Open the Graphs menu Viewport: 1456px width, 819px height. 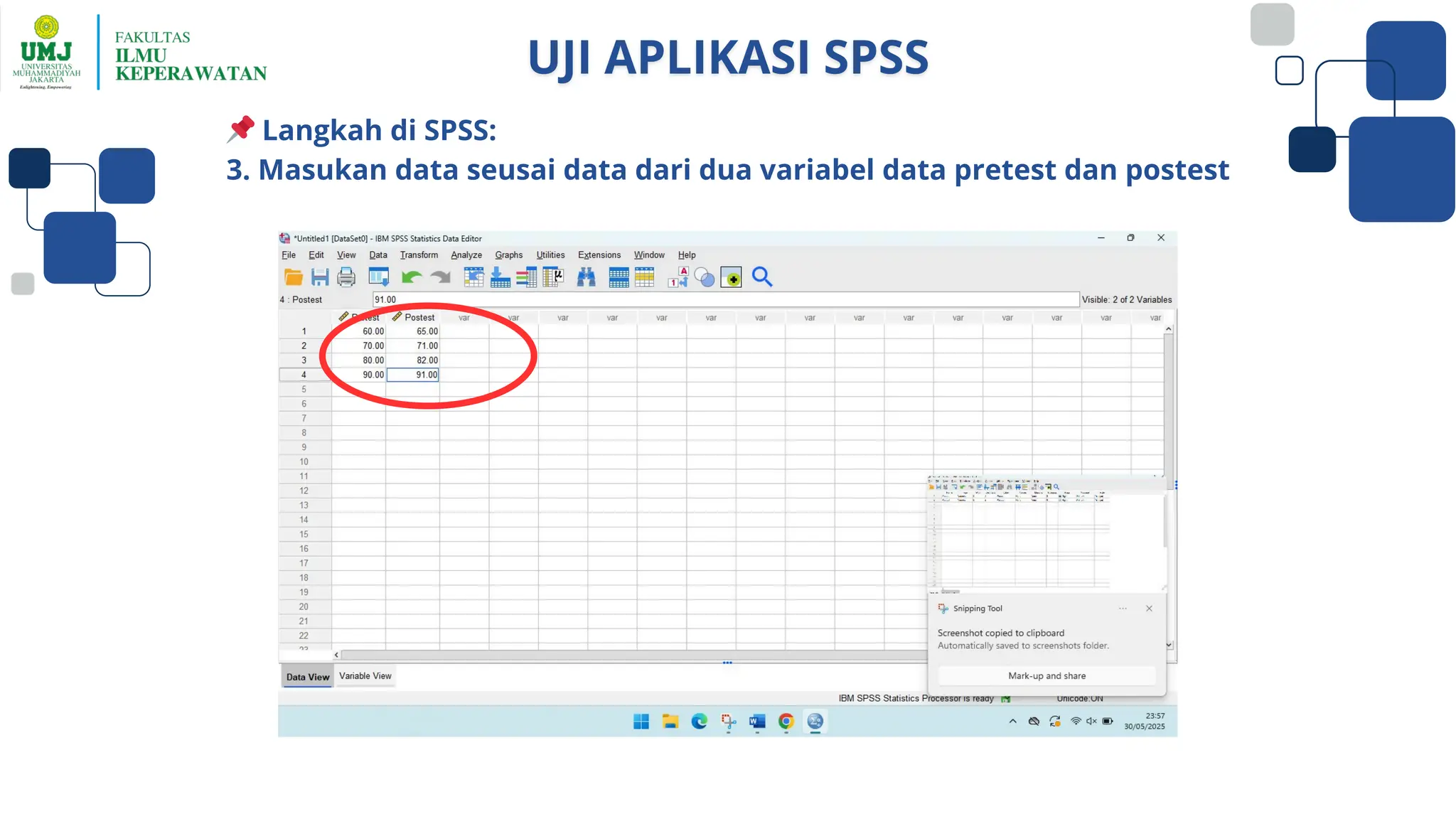[509, 255]
